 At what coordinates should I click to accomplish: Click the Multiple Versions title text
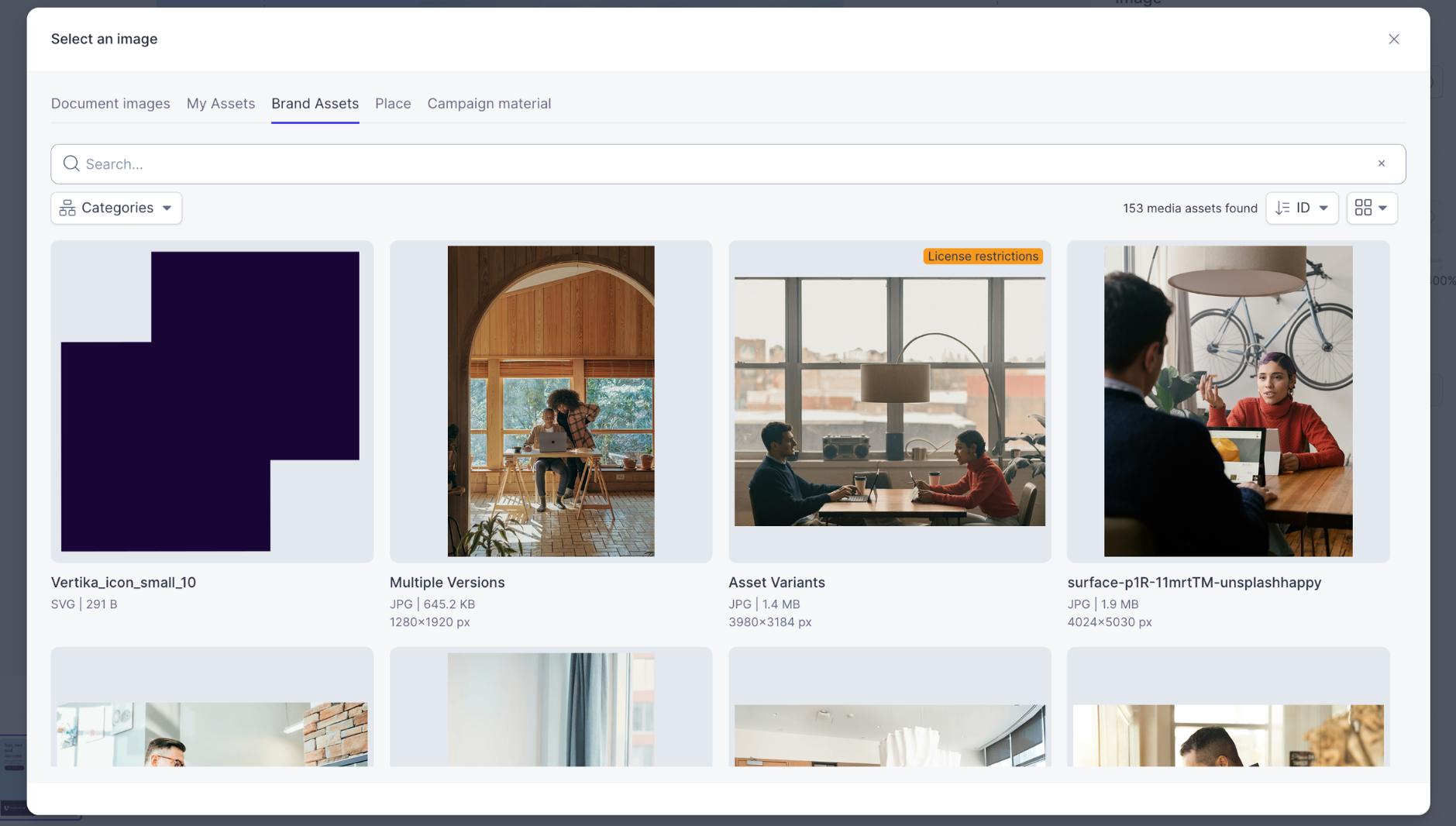[447, 582]
